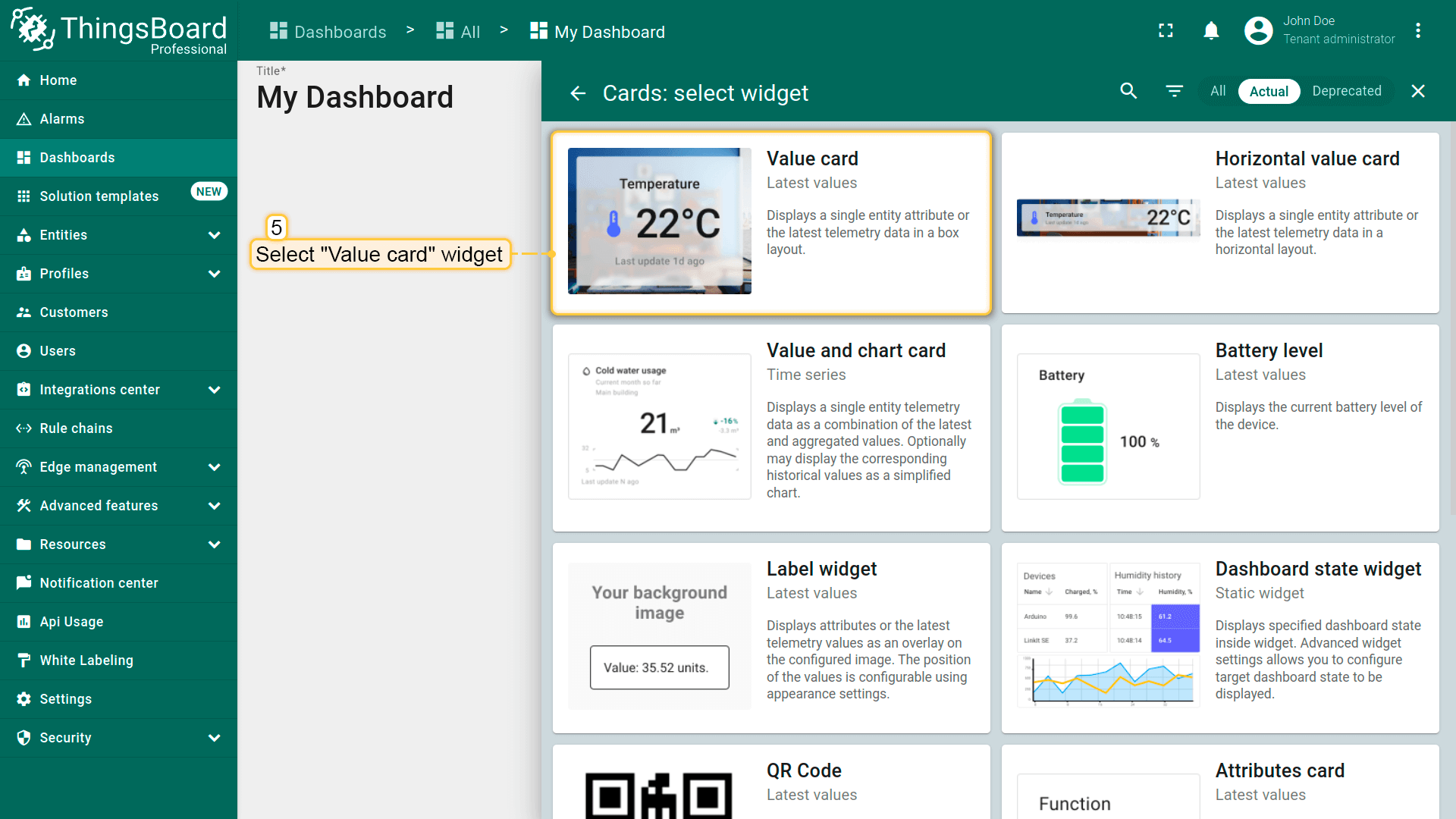
Task: Click the back arrow beside Cards title
Action: [x=578, y=93]
